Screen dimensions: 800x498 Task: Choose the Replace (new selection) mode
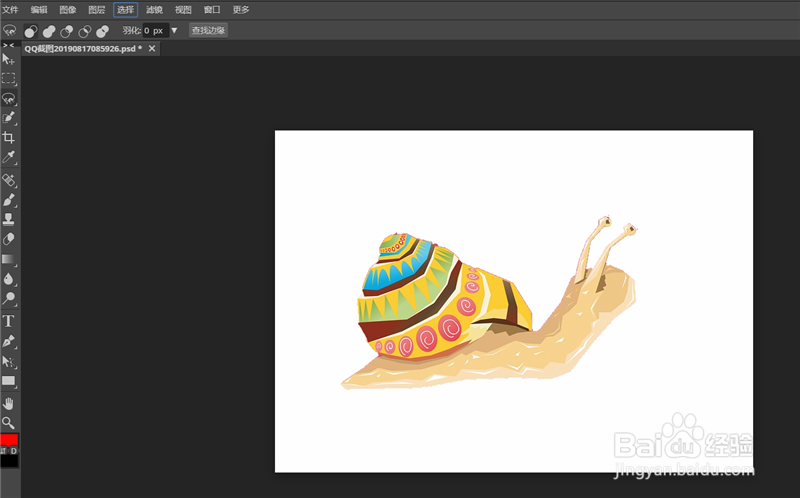31,31
